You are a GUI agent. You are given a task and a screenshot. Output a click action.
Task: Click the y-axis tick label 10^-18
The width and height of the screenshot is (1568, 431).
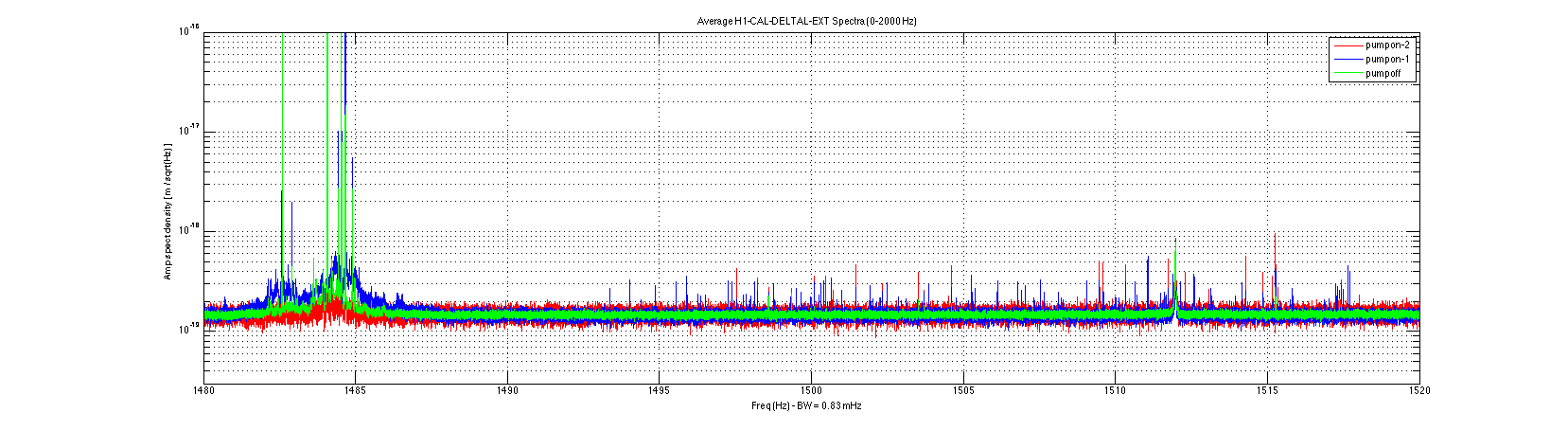(x=188, y=229)
